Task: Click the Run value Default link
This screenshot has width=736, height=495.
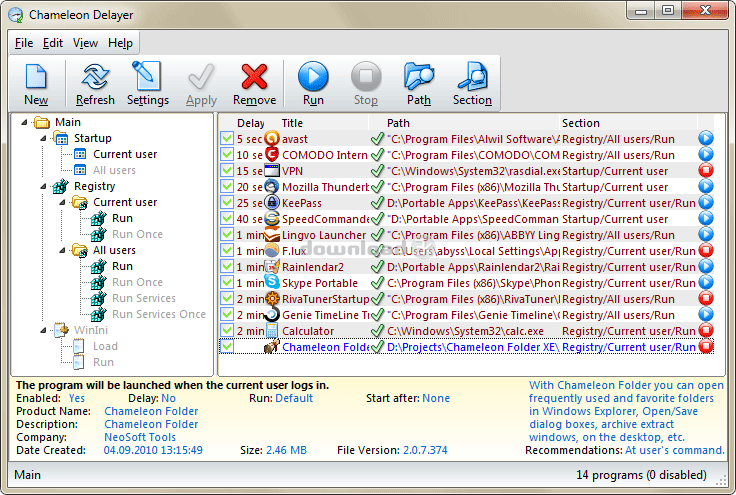Action: pyautogui.click(x=294, y=398)
